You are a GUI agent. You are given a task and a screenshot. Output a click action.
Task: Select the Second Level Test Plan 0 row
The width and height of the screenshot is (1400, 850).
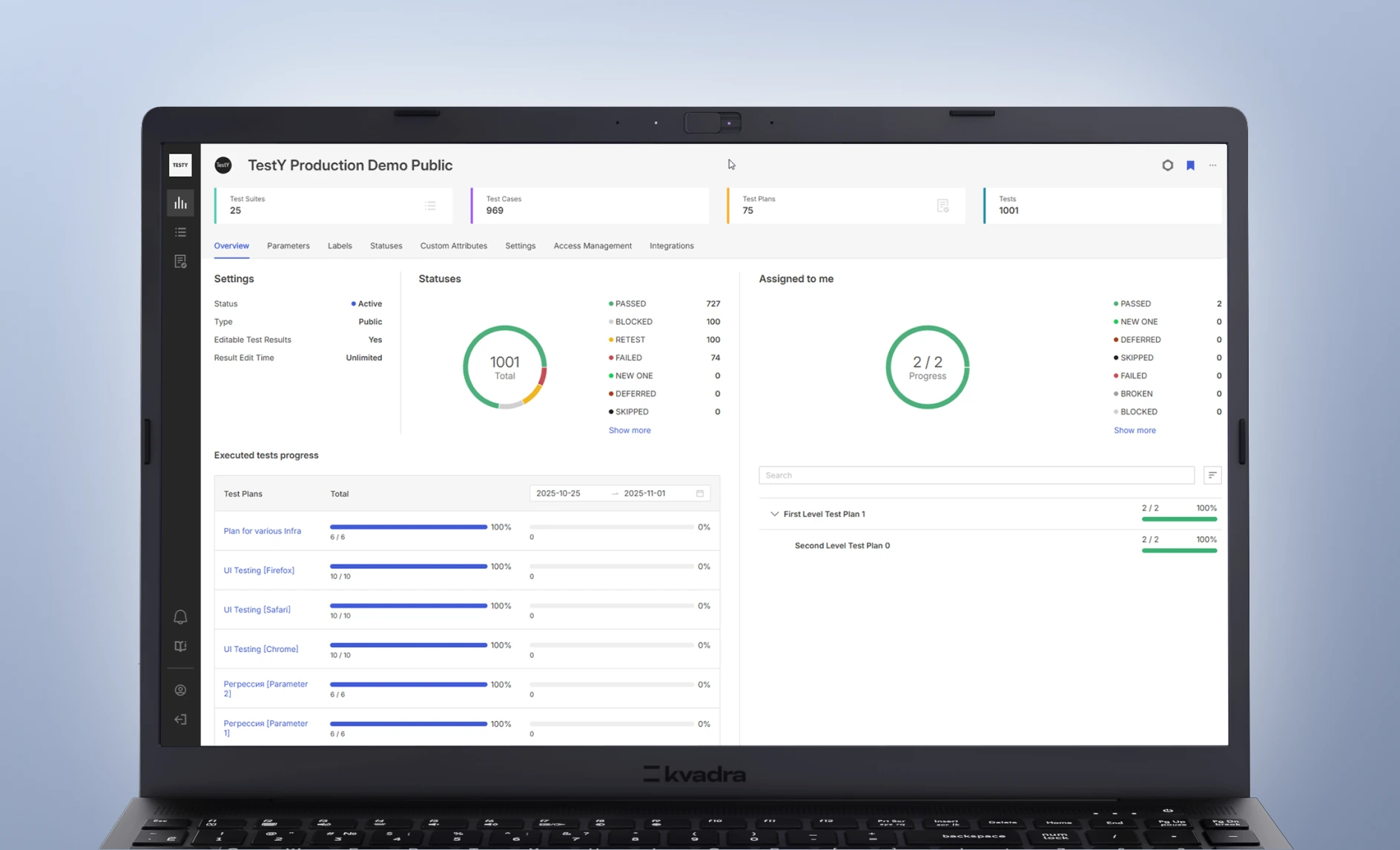[x=842, y=546]
